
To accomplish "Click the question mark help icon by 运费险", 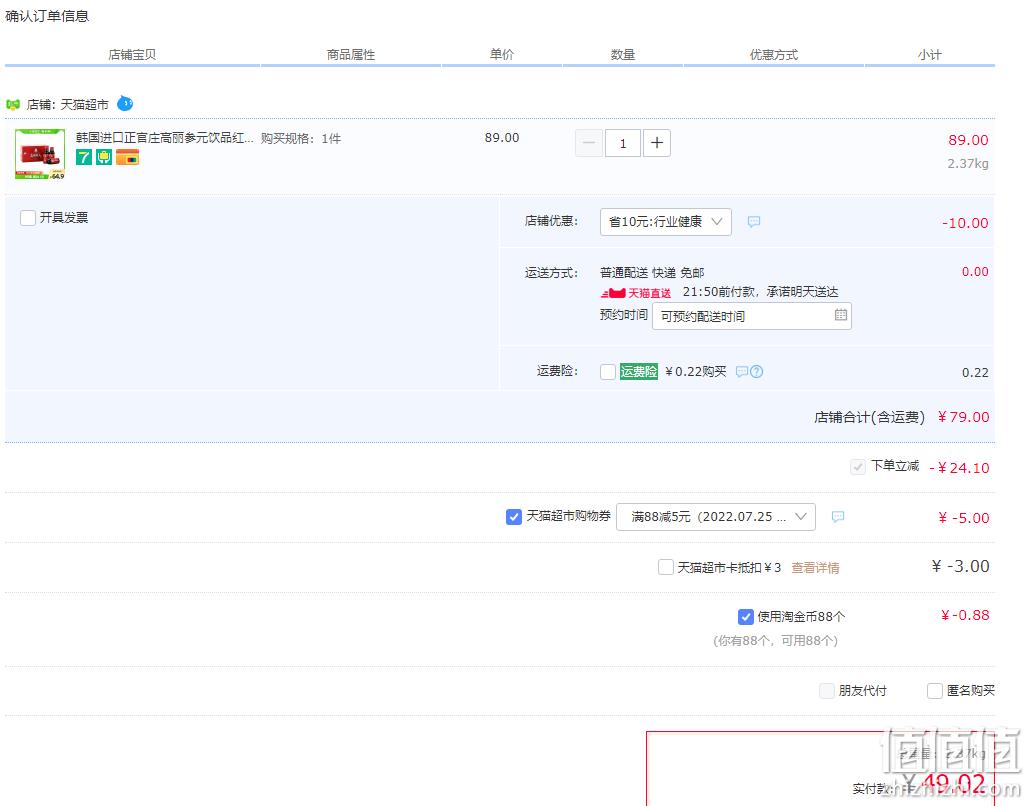I will [757, 372].
